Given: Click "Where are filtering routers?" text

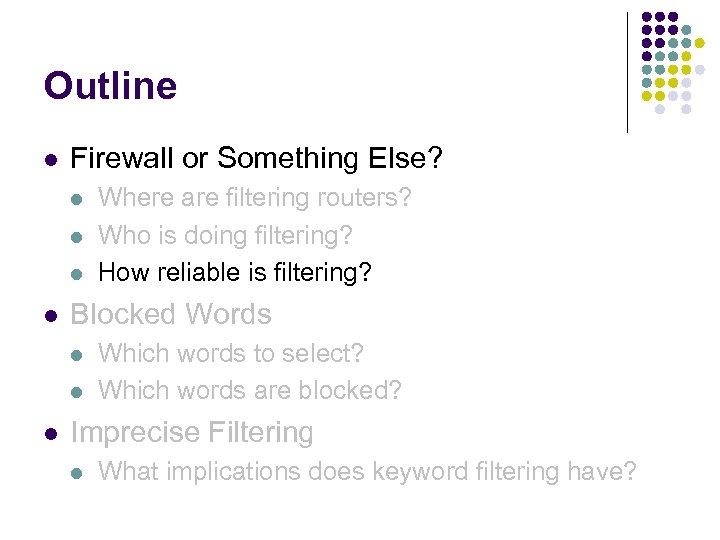Looking at the screenshot, I should (255, 198).
